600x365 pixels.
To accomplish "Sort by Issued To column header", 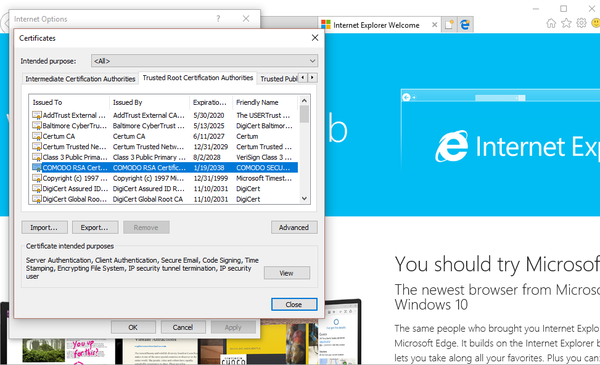I will click(x=69, y=102).
